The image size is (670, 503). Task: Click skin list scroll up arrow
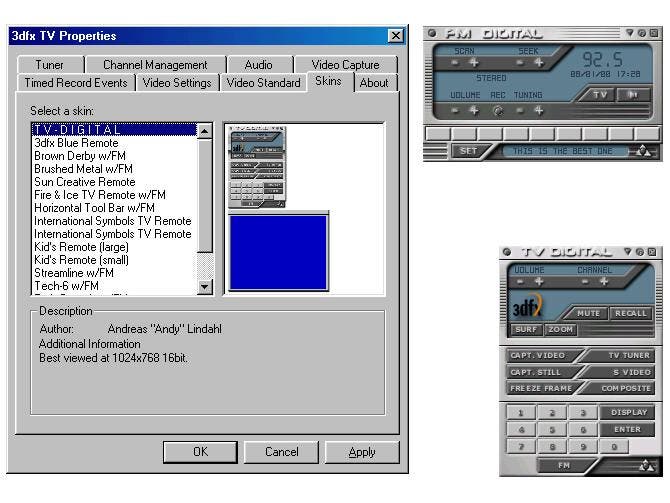tap(205, 131)
